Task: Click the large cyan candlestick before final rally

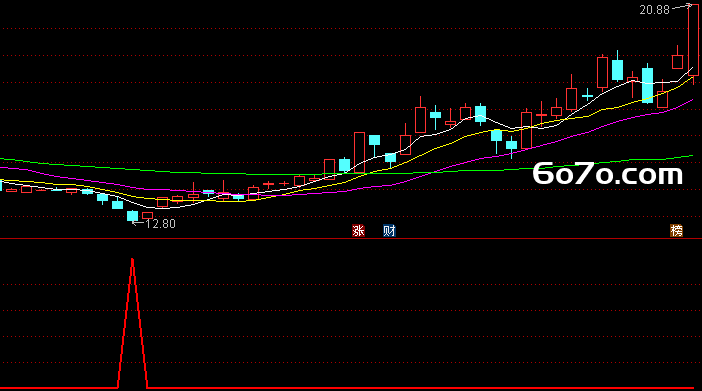Action: pyautogui.click(x=647, y=85)
